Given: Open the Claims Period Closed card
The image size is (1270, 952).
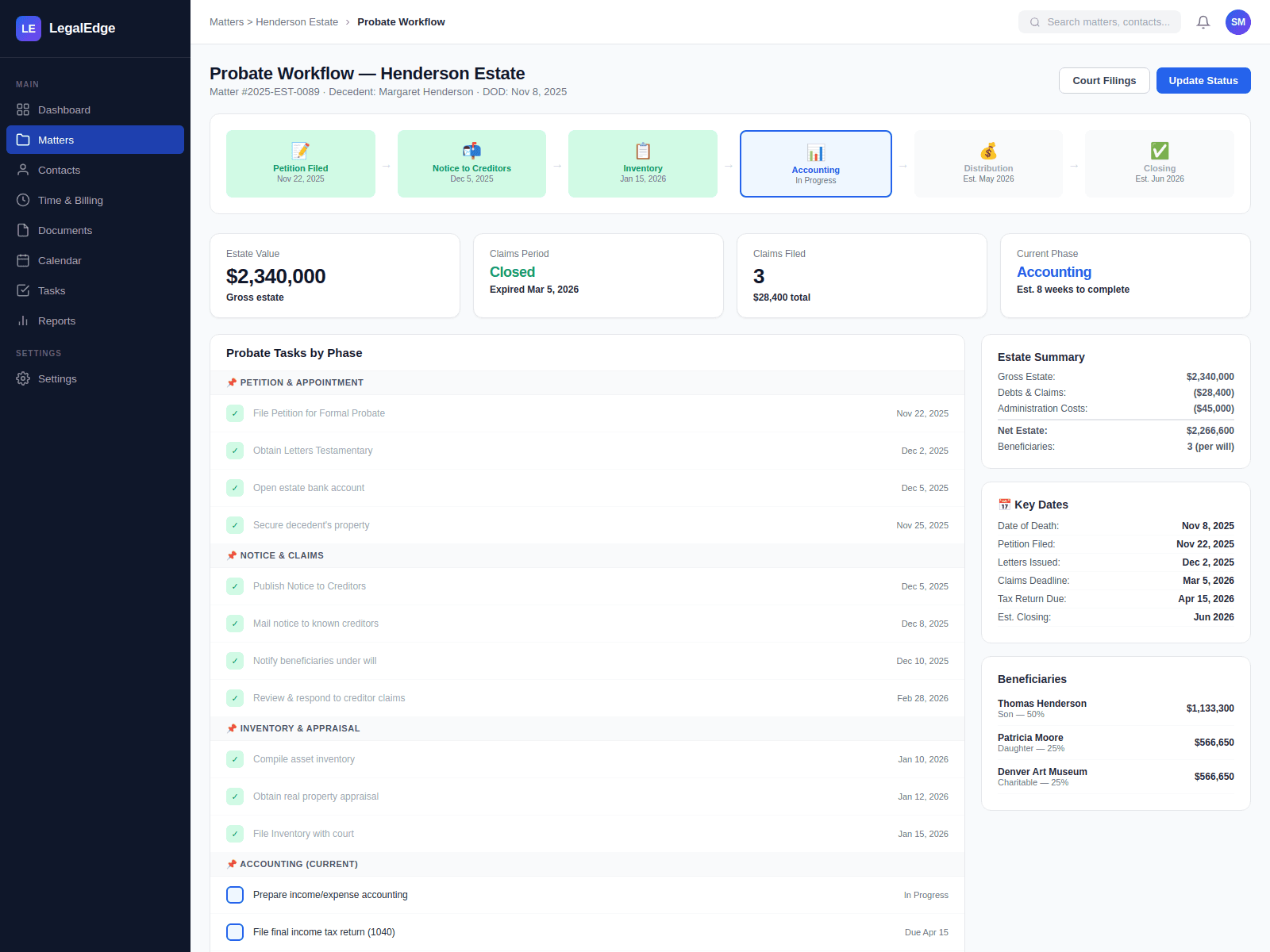Looking at the screenshot, I should 598,275.
